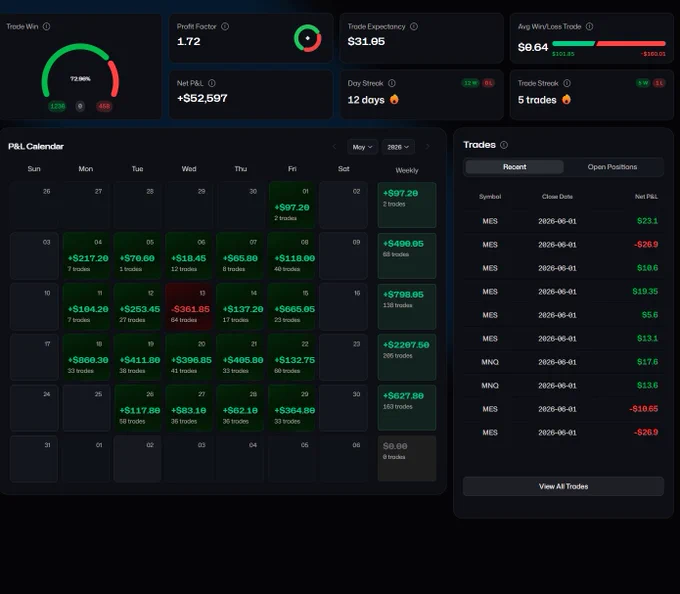The image size is (680, 594).
Task: Click the Symbol column header
Action: coord(490,197)
